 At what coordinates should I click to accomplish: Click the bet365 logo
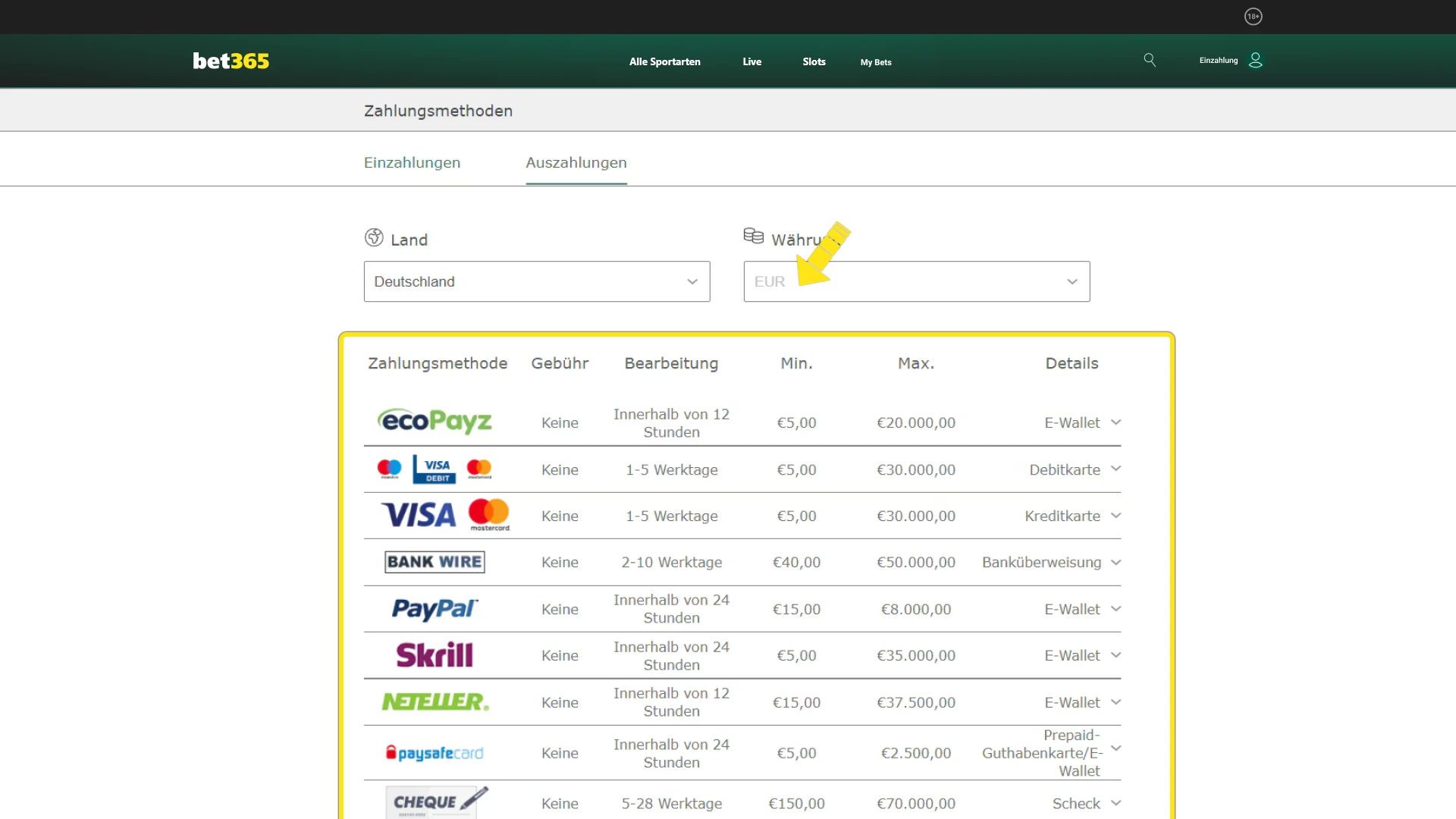(231, 61)
